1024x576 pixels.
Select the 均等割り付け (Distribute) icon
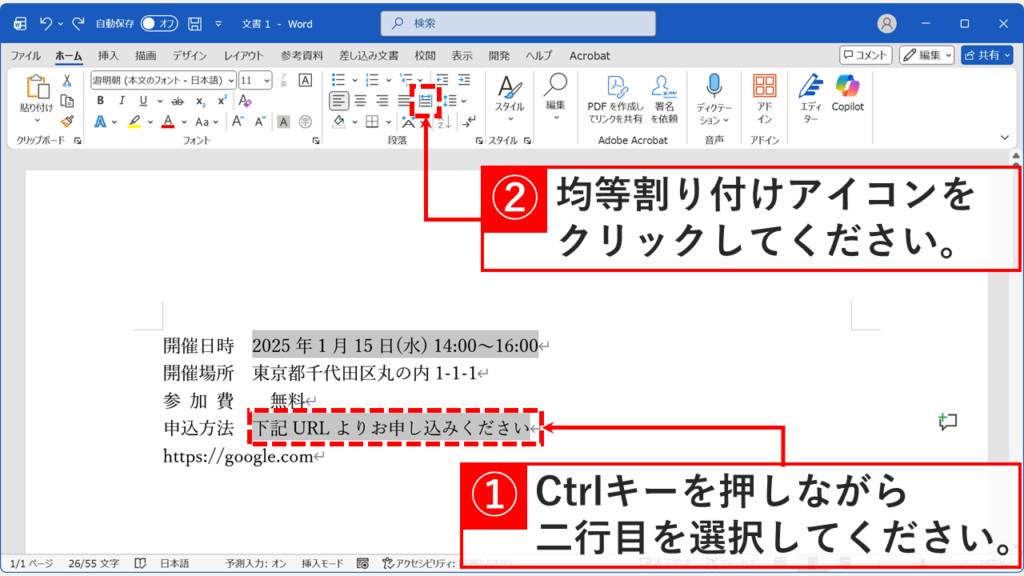pyautogui.click(x=428, y=99)
